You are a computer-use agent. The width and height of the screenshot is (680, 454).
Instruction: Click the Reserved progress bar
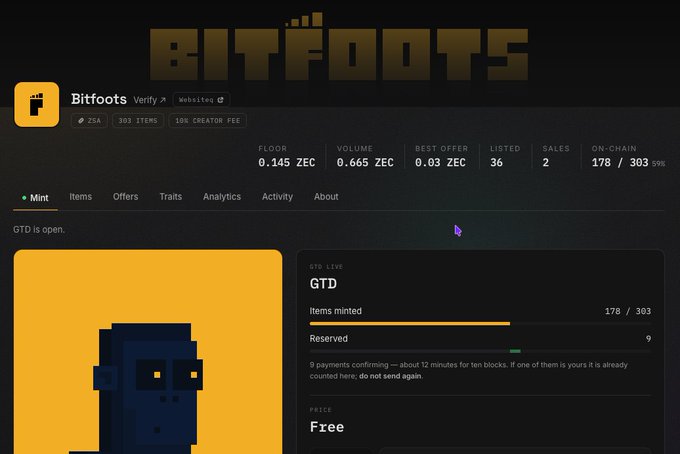[480, 351]
